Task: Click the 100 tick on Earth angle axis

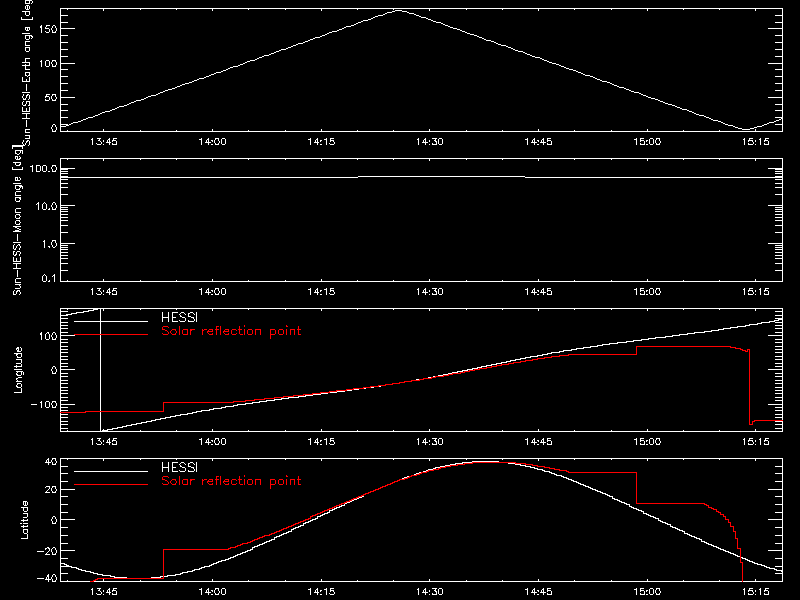Action: click(48, 63)
